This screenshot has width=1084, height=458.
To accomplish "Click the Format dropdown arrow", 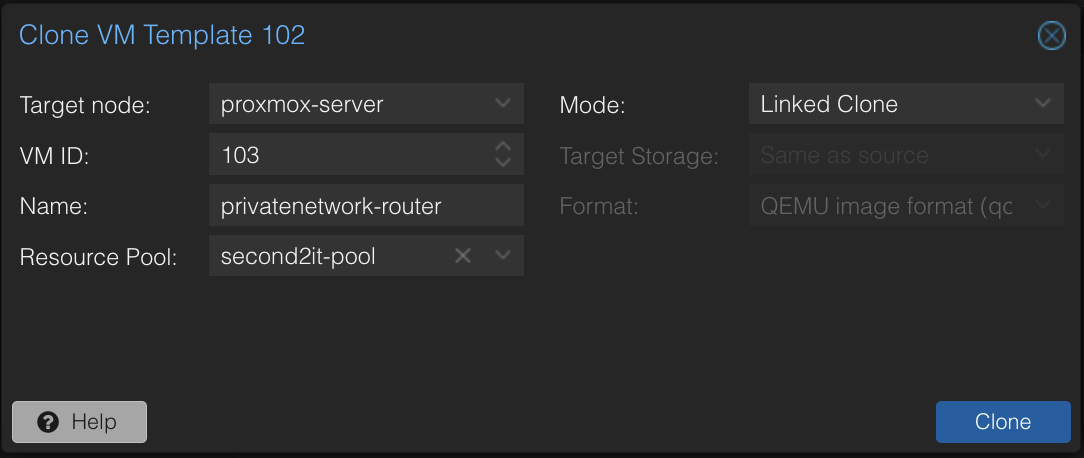I will point(1043,206).
